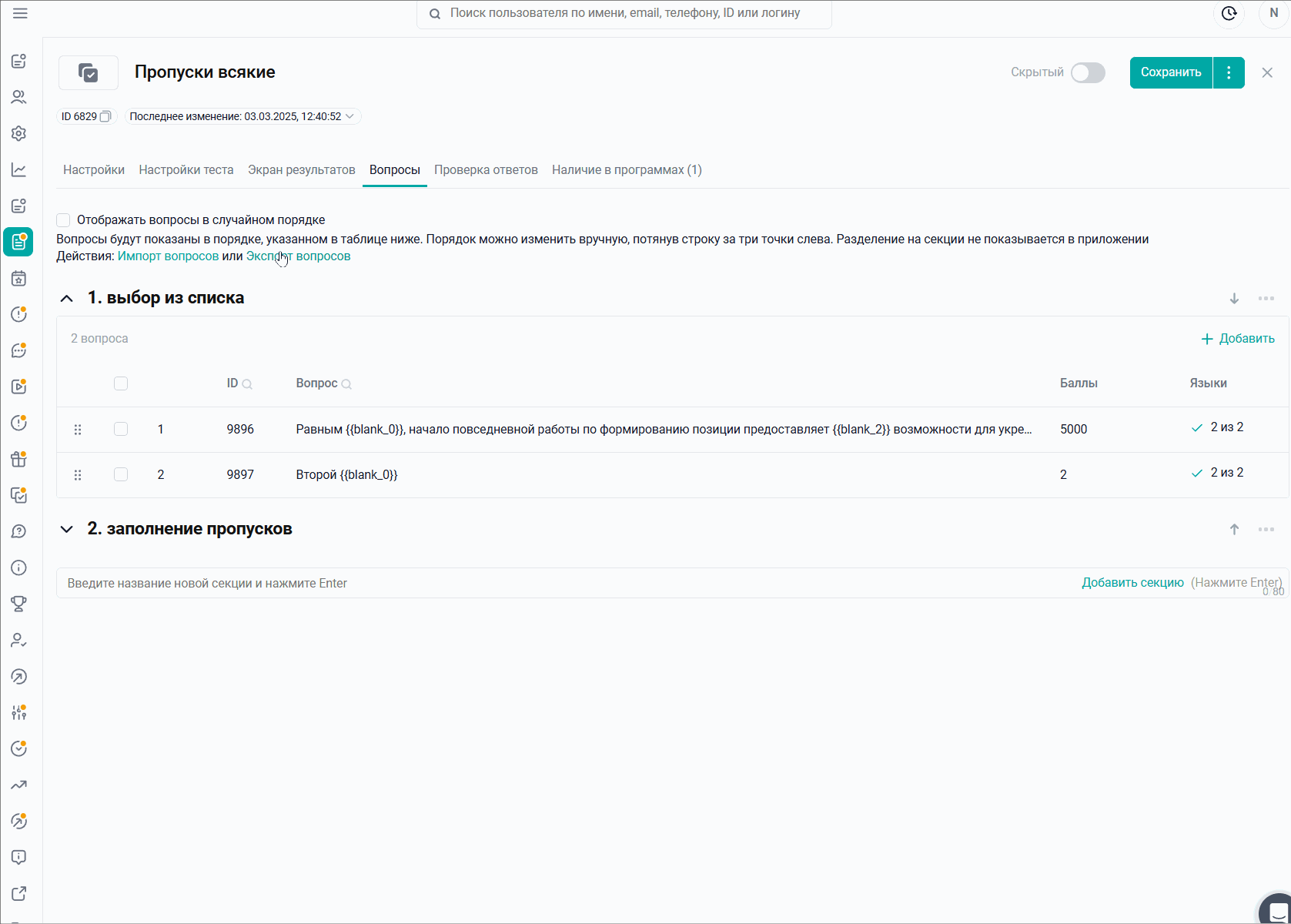Open the external link sidebar icon
This screenshot has width=1291, height=924.
(19, 893)
